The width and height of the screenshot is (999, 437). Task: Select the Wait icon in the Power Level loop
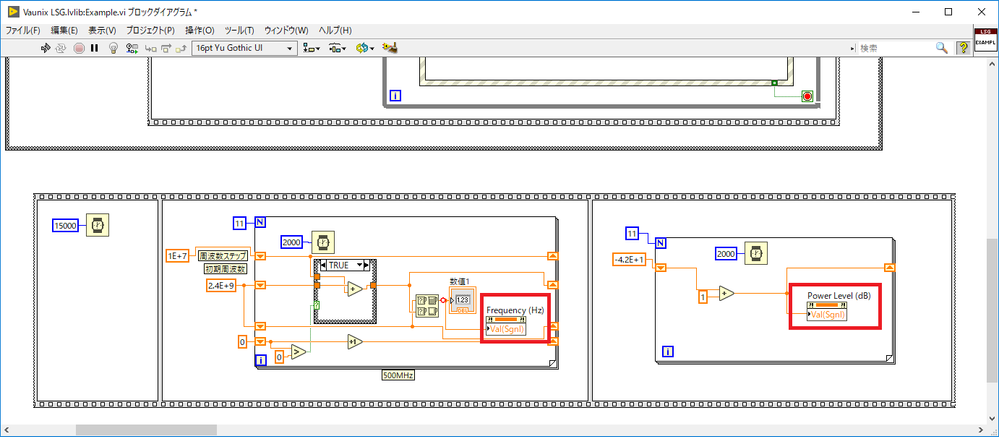(757, 254)
